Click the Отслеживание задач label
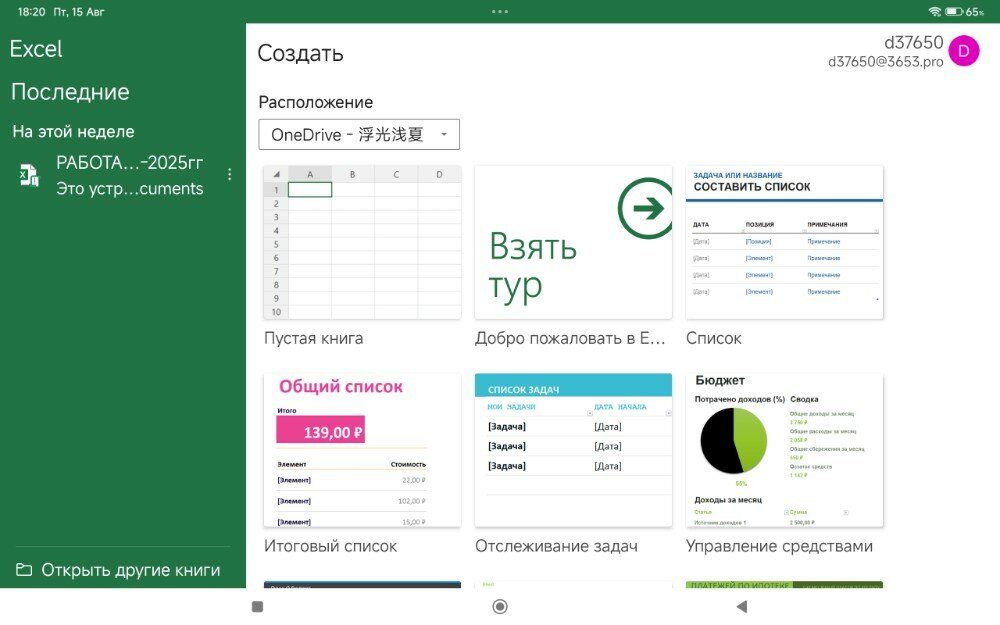This screenshot has height=625, width=1000. pos(556,546)
